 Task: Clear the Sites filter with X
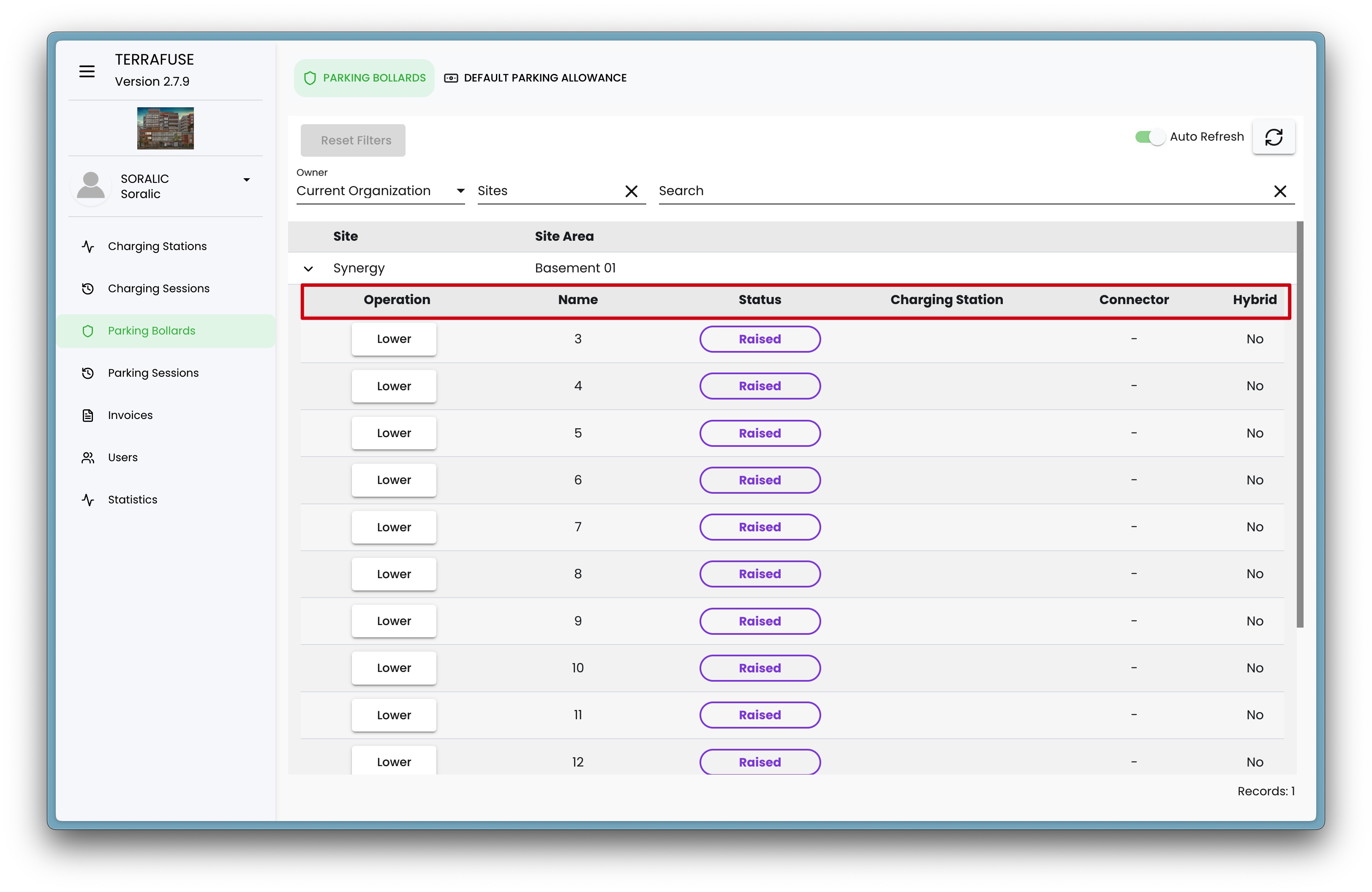point(631,191)
